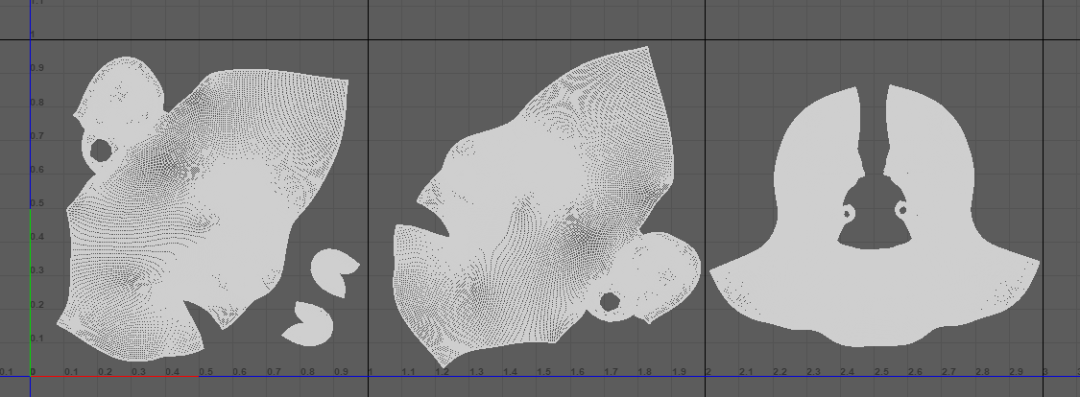Viewport: 1080px width, 397px height.
Task: Click the "1.3" horizontal axis label
Action: coord(476,372)
